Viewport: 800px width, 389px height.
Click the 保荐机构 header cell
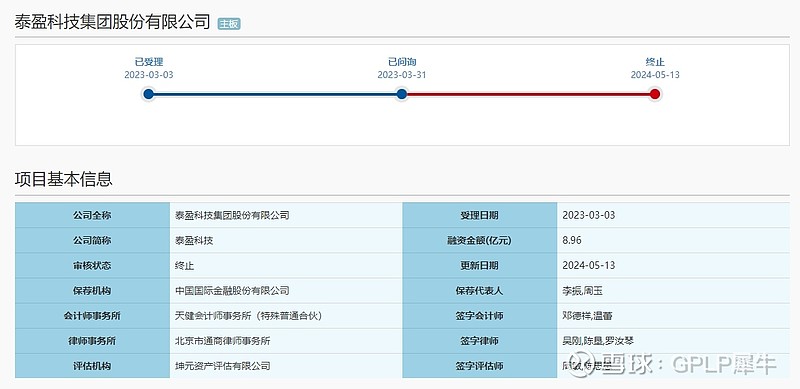[92, 290]
